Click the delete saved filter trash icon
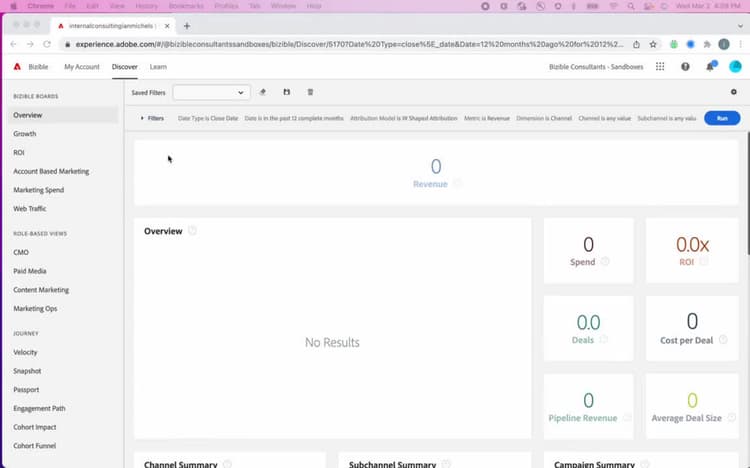 (310, 92)
